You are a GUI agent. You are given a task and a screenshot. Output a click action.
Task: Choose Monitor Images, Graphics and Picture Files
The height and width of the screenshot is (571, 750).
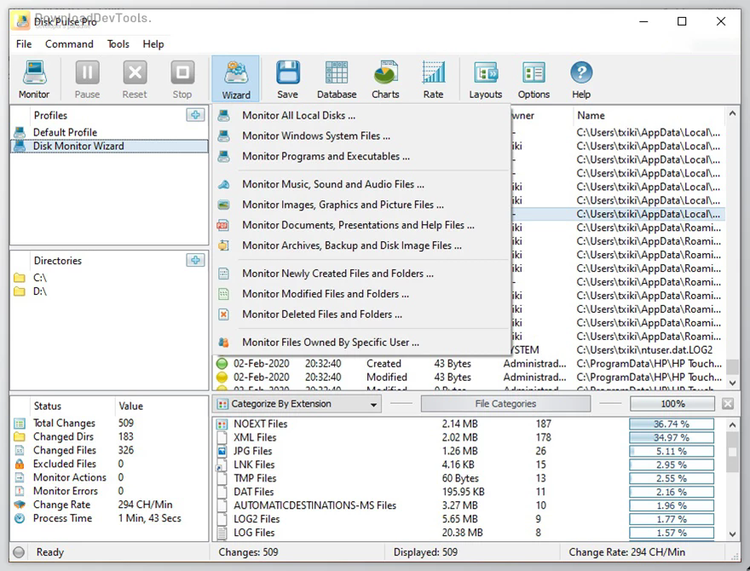361,205
